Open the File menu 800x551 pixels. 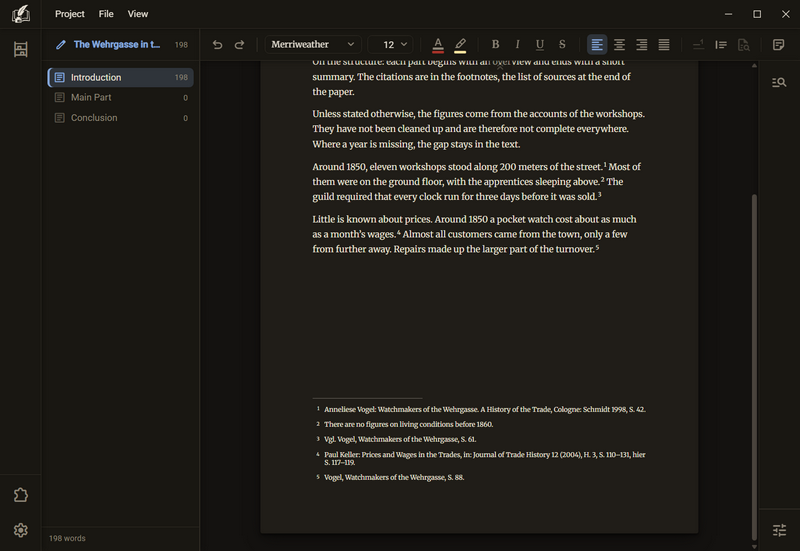(106, 14)
